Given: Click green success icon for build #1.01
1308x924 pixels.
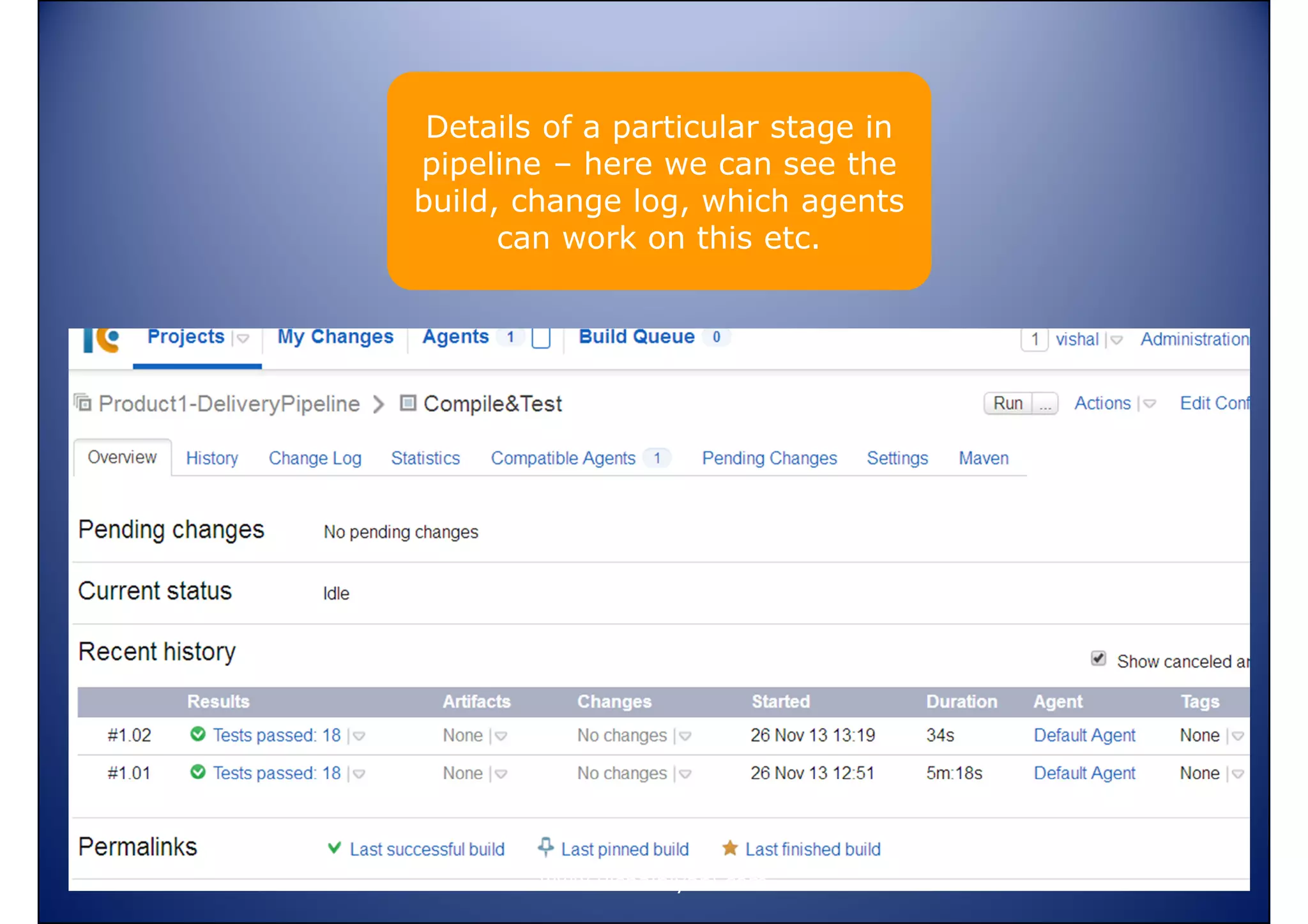Looking at the screenshot, I should coord(198,772).
